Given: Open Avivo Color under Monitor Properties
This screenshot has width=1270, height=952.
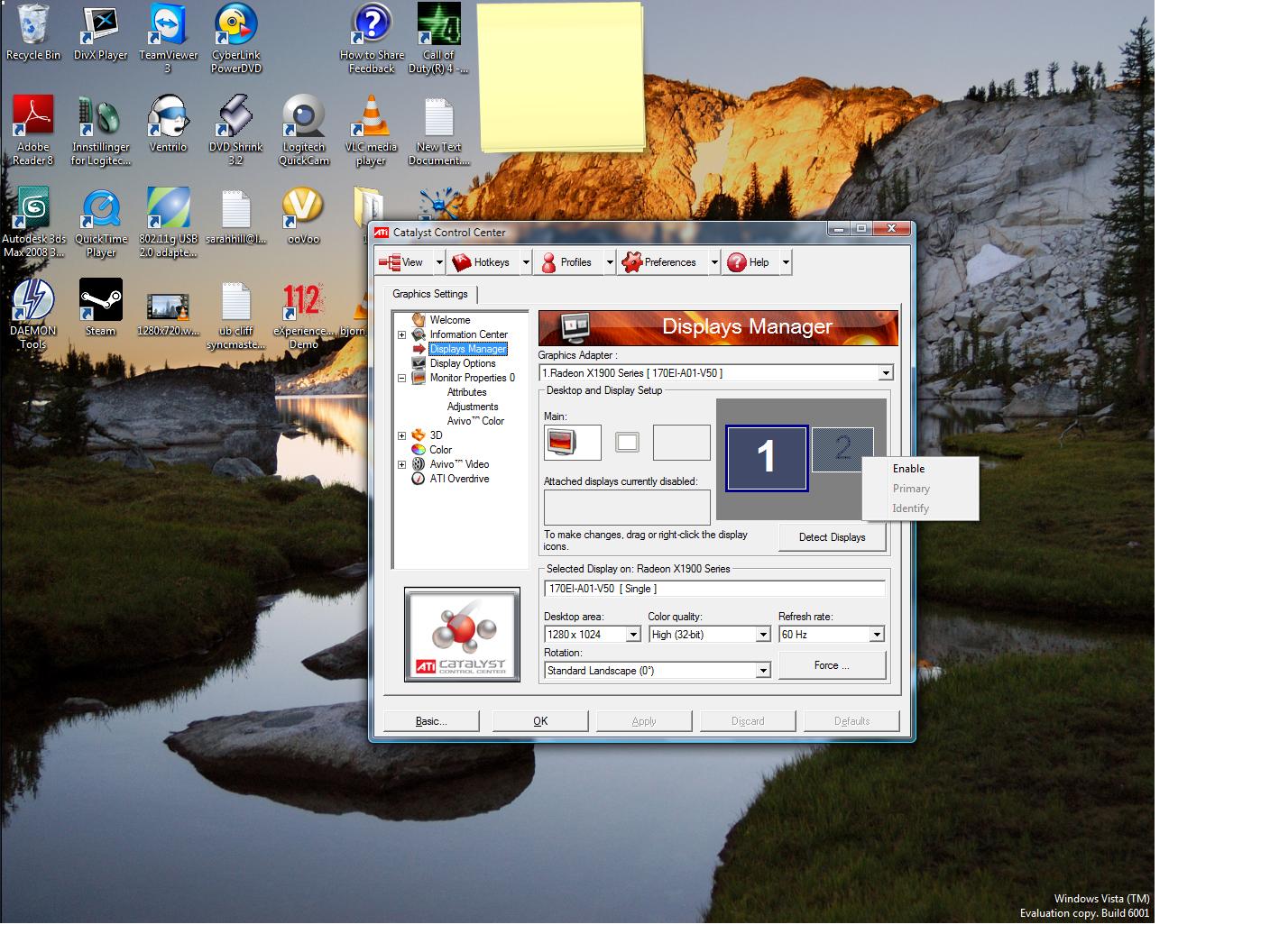Looking at the screenshot, I should click(x=475, y=421).
